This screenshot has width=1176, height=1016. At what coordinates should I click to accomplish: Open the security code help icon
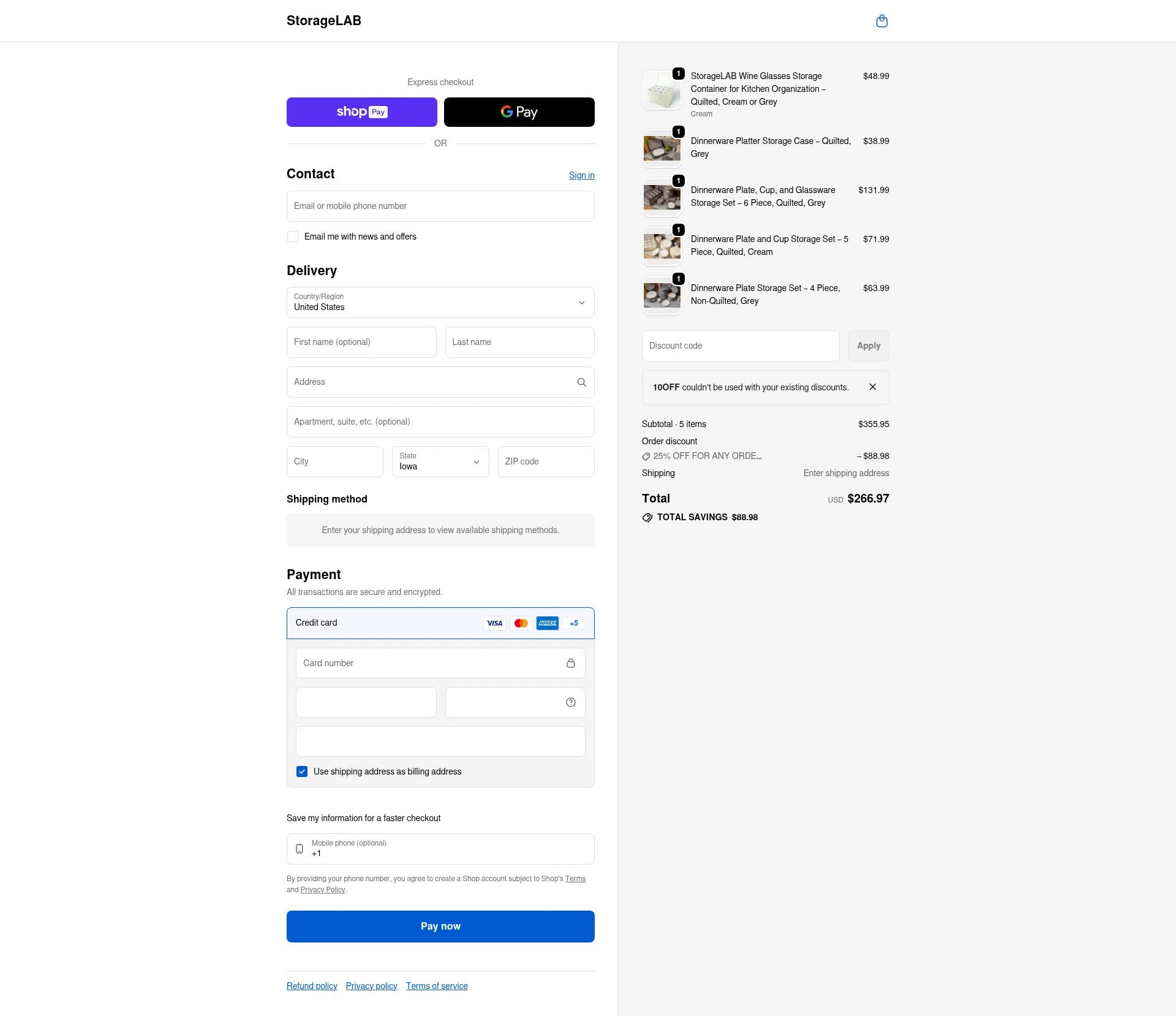(570, 702)
